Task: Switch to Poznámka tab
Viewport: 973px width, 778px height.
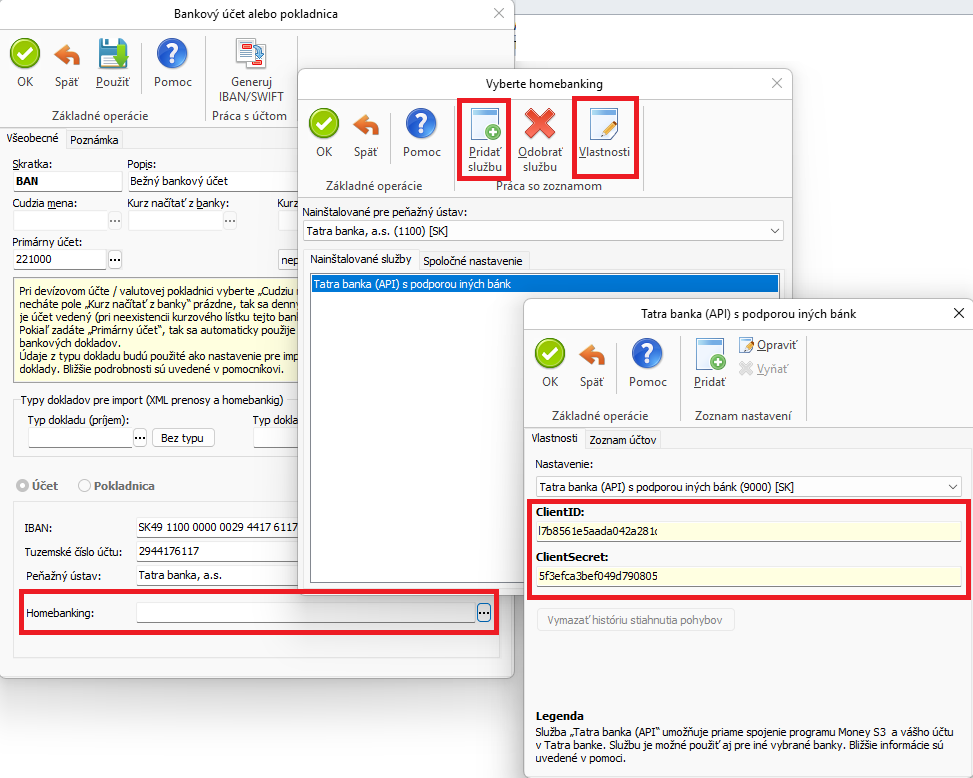Action: [95, 140]
